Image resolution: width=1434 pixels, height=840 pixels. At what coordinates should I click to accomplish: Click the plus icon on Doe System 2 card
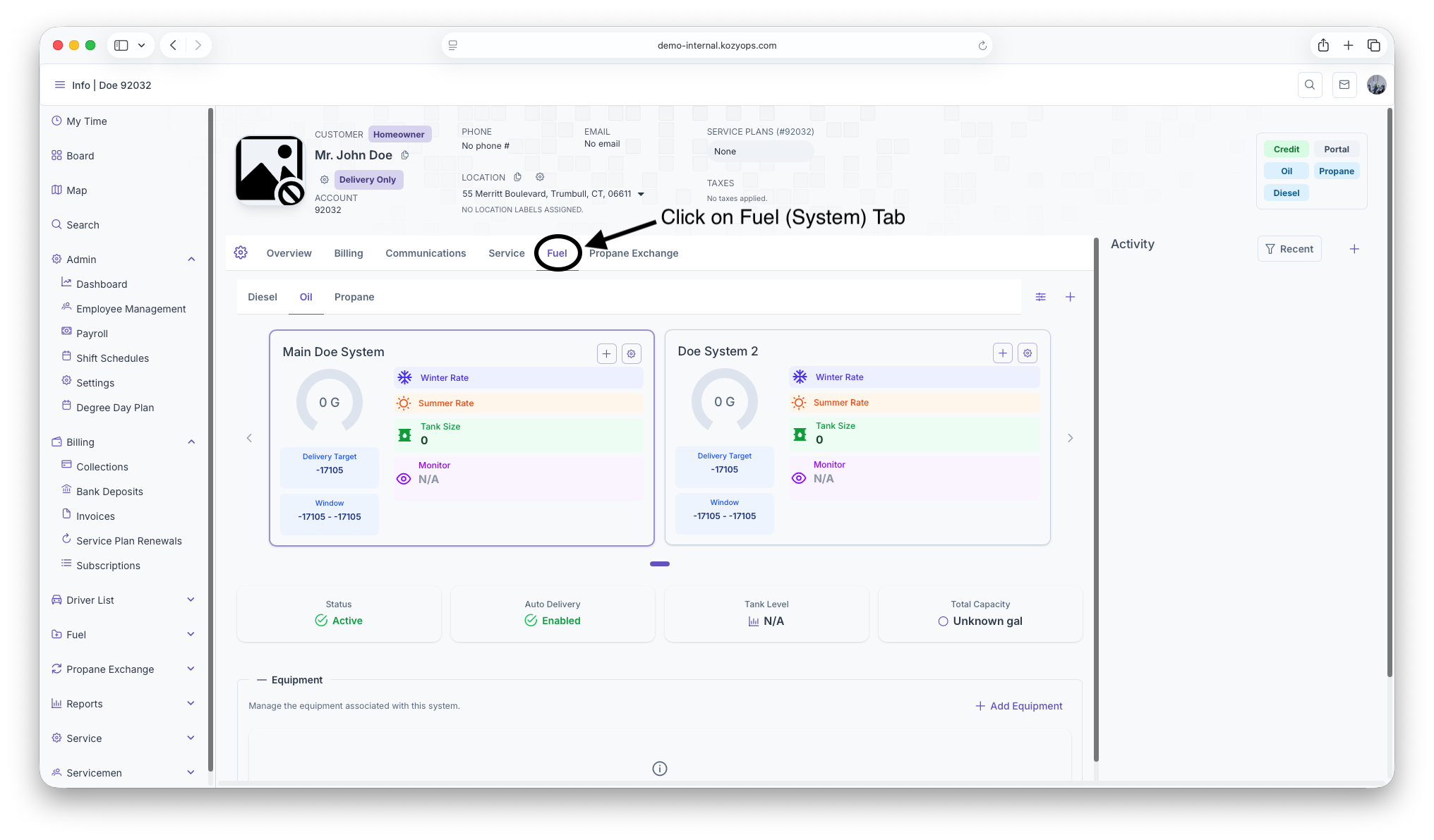point(1002,353)
